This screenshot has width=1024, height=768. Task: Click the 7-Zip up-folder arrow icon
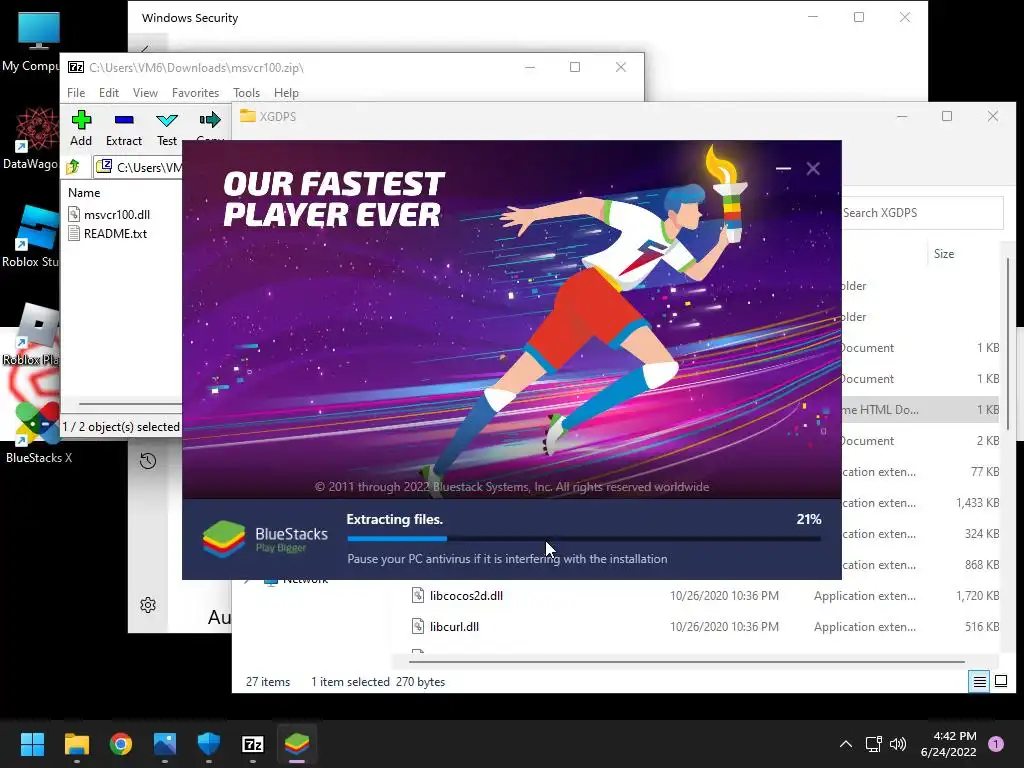(x=73, y=167)
